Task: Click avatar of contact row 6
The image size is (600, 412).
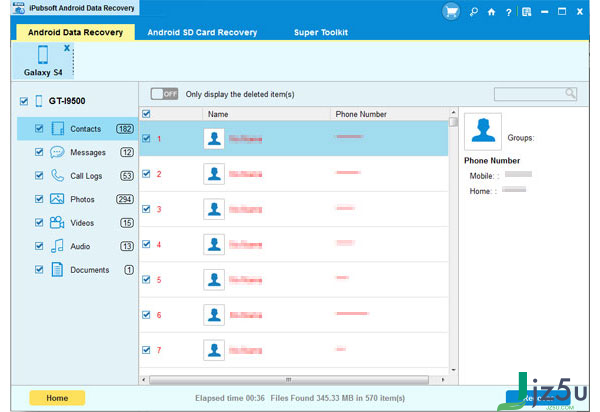Action: click(x=214, y=315)
